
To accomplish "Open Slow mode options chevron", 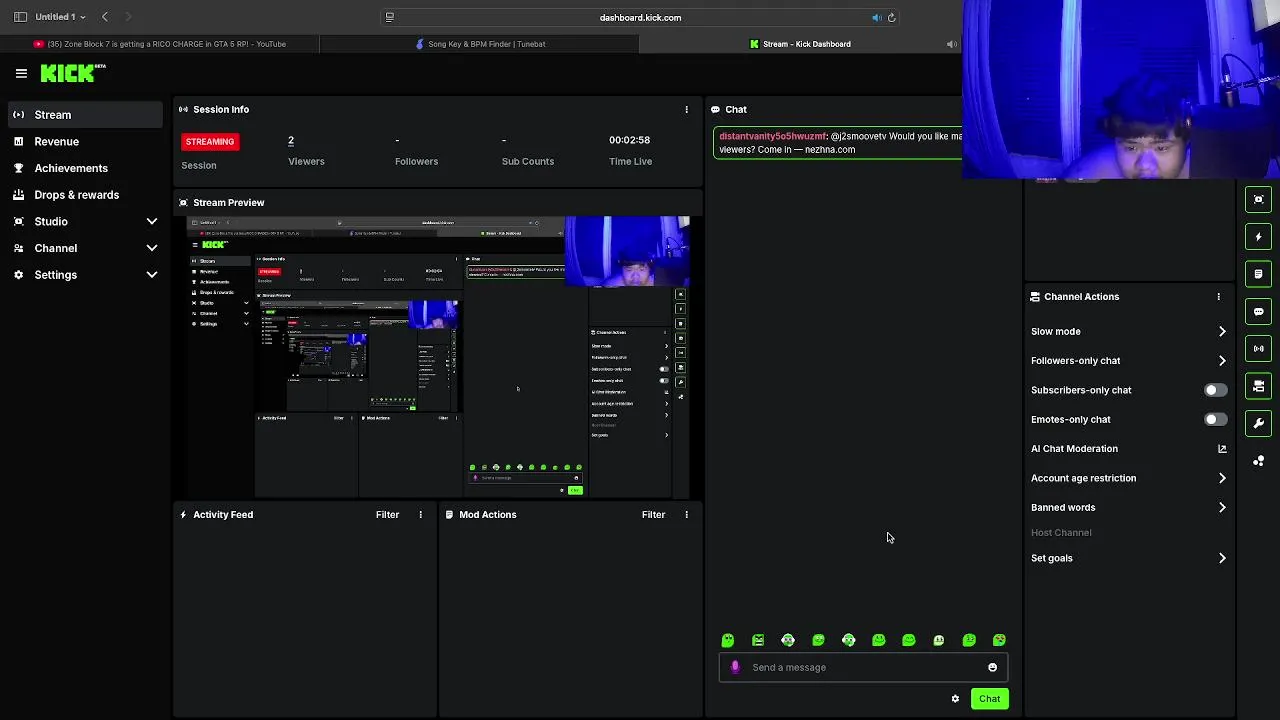I will (x=1222, y=332).
